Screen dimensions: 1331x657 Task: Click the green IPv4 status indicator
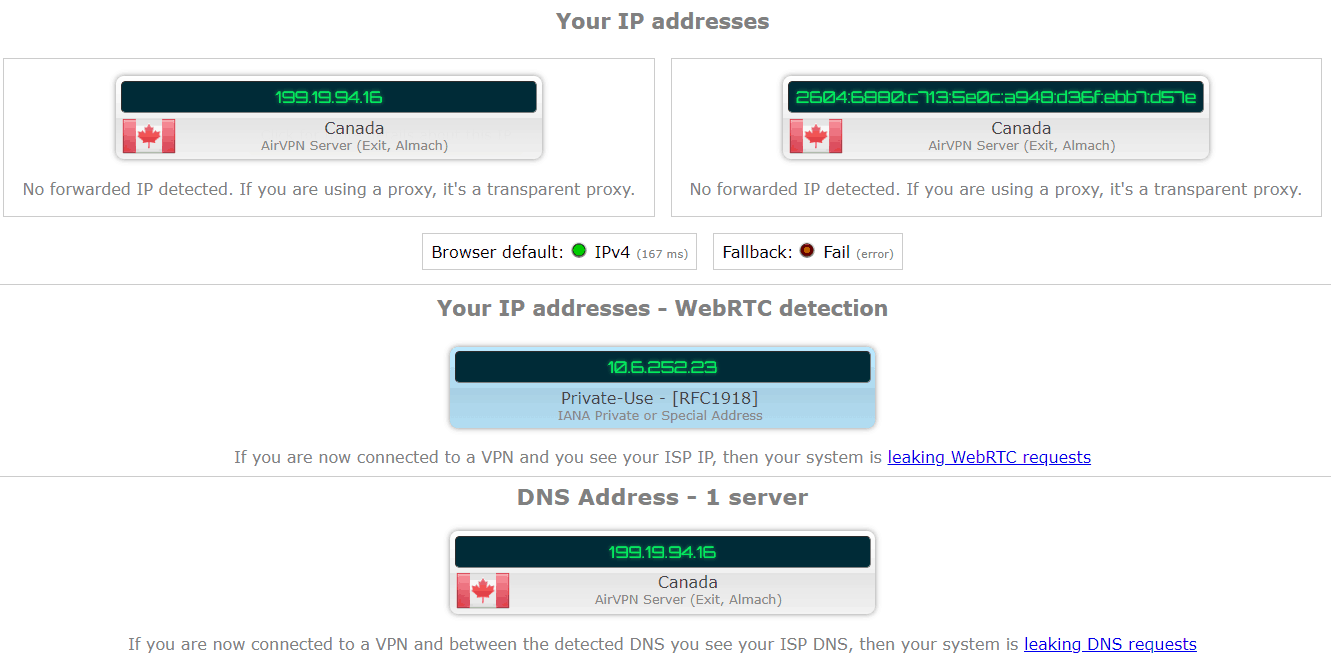[579, 251]
